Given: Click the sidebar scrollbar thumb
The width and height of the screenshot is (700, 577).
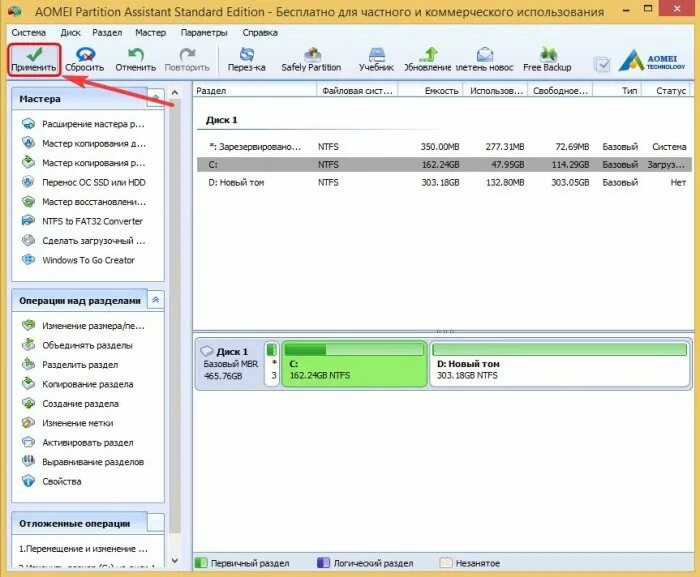Looking at the screenshot, I should 175,315.
